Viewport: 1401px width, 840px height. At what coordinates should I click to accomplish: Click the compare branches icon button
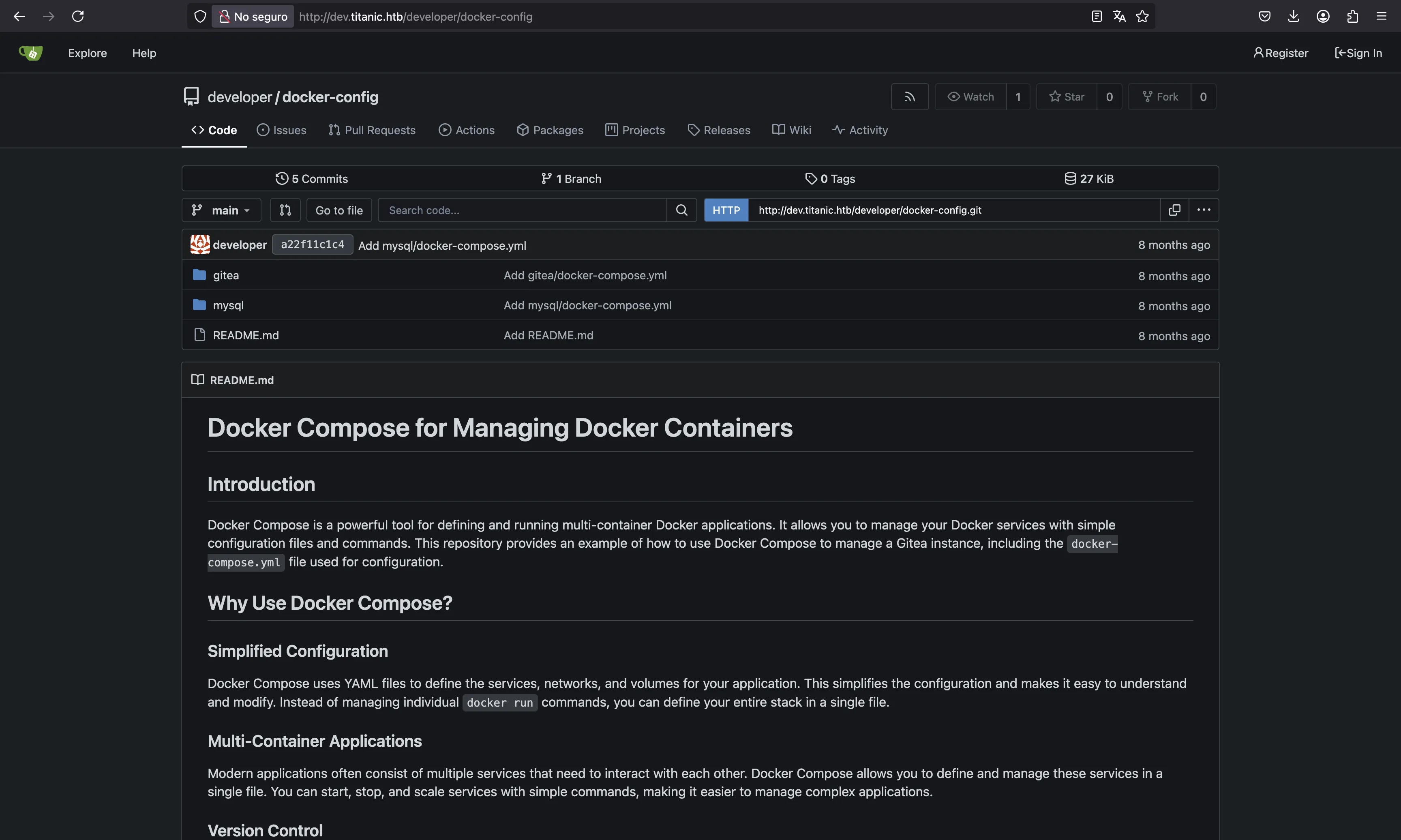coord(285,210)
